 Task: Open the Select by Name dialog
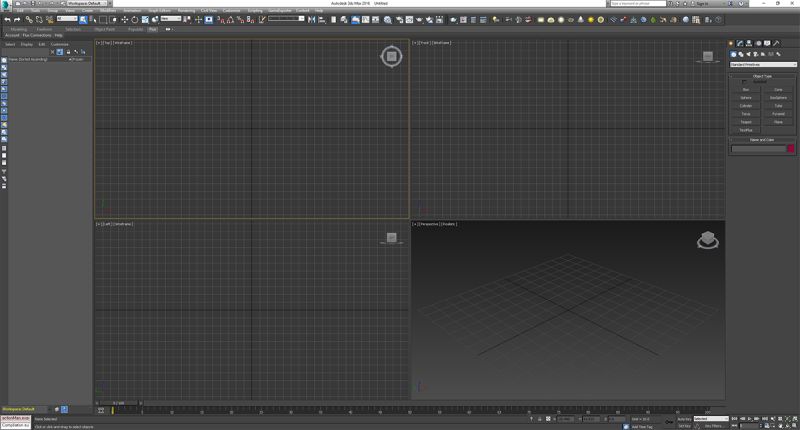point(92,20)
